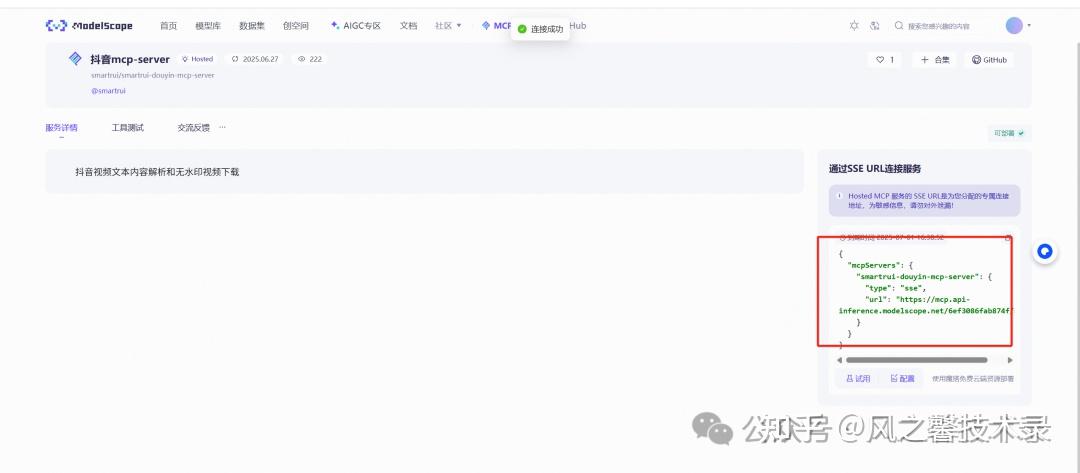This screenshot has width=1080, height=473.
Task: Click the 通过SSE URL连接服务 heading
Action: click(875, 169)
